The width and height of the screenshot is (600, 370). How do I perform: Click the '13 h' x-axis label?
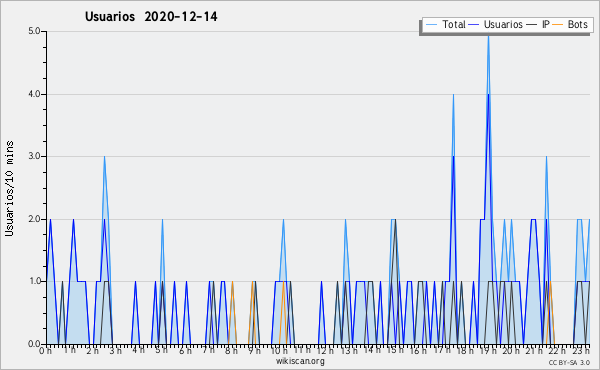point(349,351)
